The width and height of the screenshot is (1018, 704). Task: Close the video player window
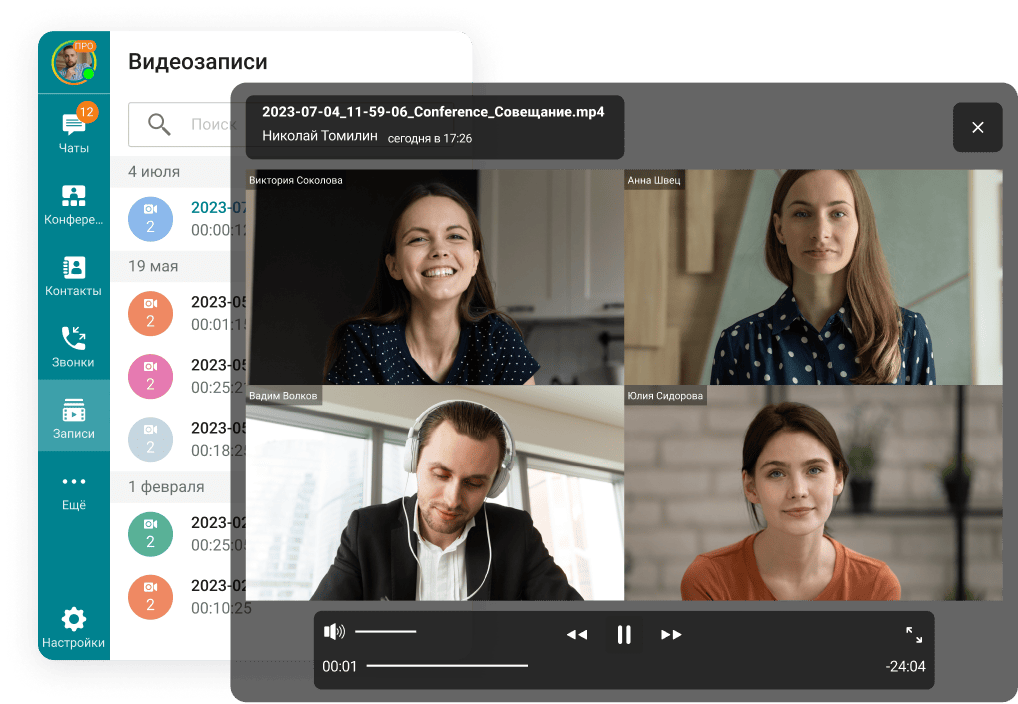[978, 127]
